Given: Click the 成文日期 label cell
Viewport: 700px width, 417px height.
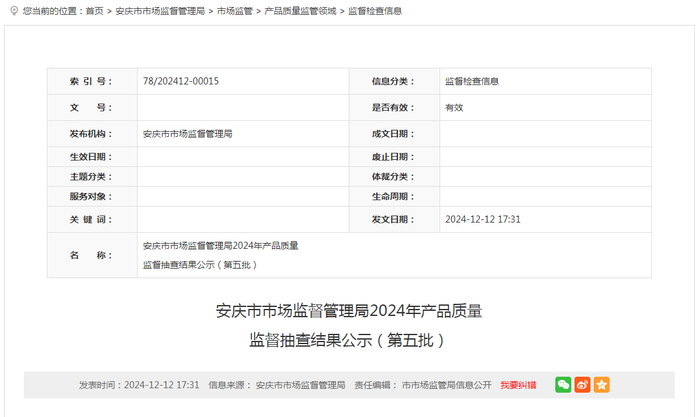Looking at the screenshot, I should point(395,134).
